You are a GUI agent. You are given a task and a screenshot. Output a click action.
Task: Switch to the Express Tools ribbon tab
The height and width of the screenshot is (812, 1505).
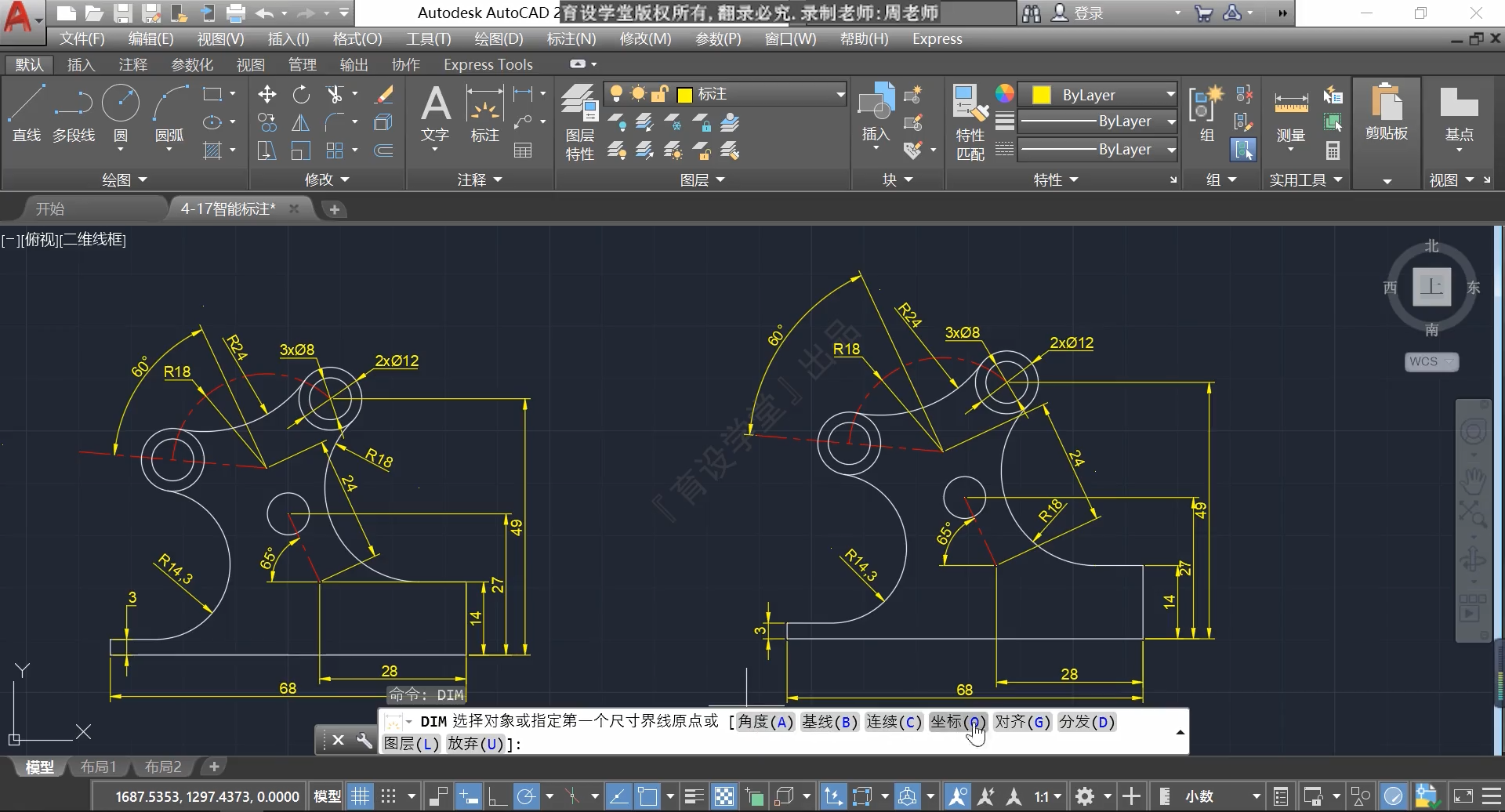(x=488, y=64)
